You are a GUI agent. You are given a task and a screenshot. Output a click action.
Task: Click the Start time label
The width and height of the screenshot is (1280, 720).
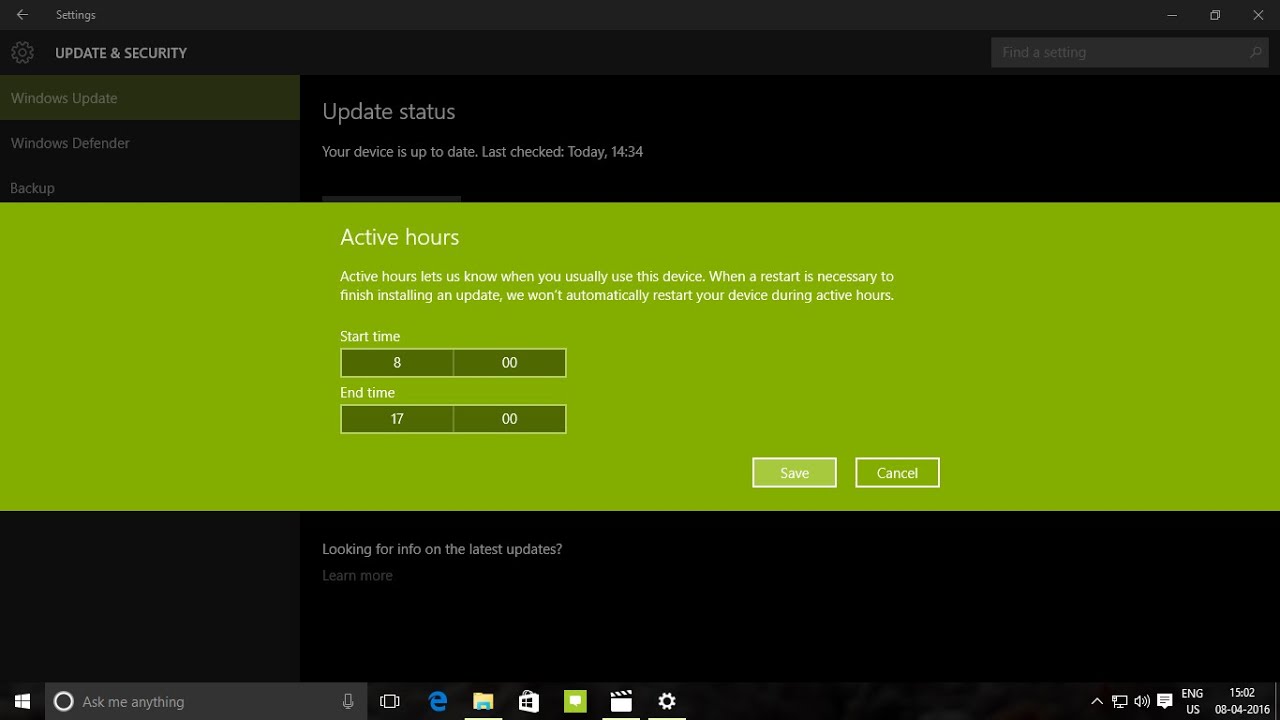tap(370, 336)
